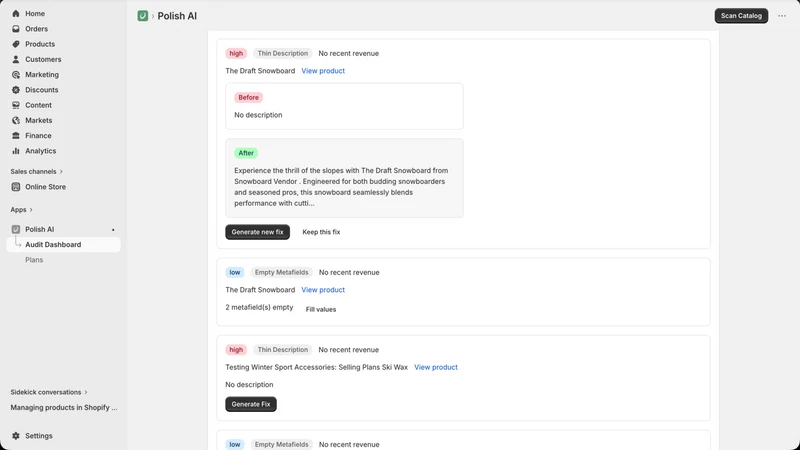This screenshot has width=800, height=450.
Task: Click the Customers person icon
Action: pos(16,60)
